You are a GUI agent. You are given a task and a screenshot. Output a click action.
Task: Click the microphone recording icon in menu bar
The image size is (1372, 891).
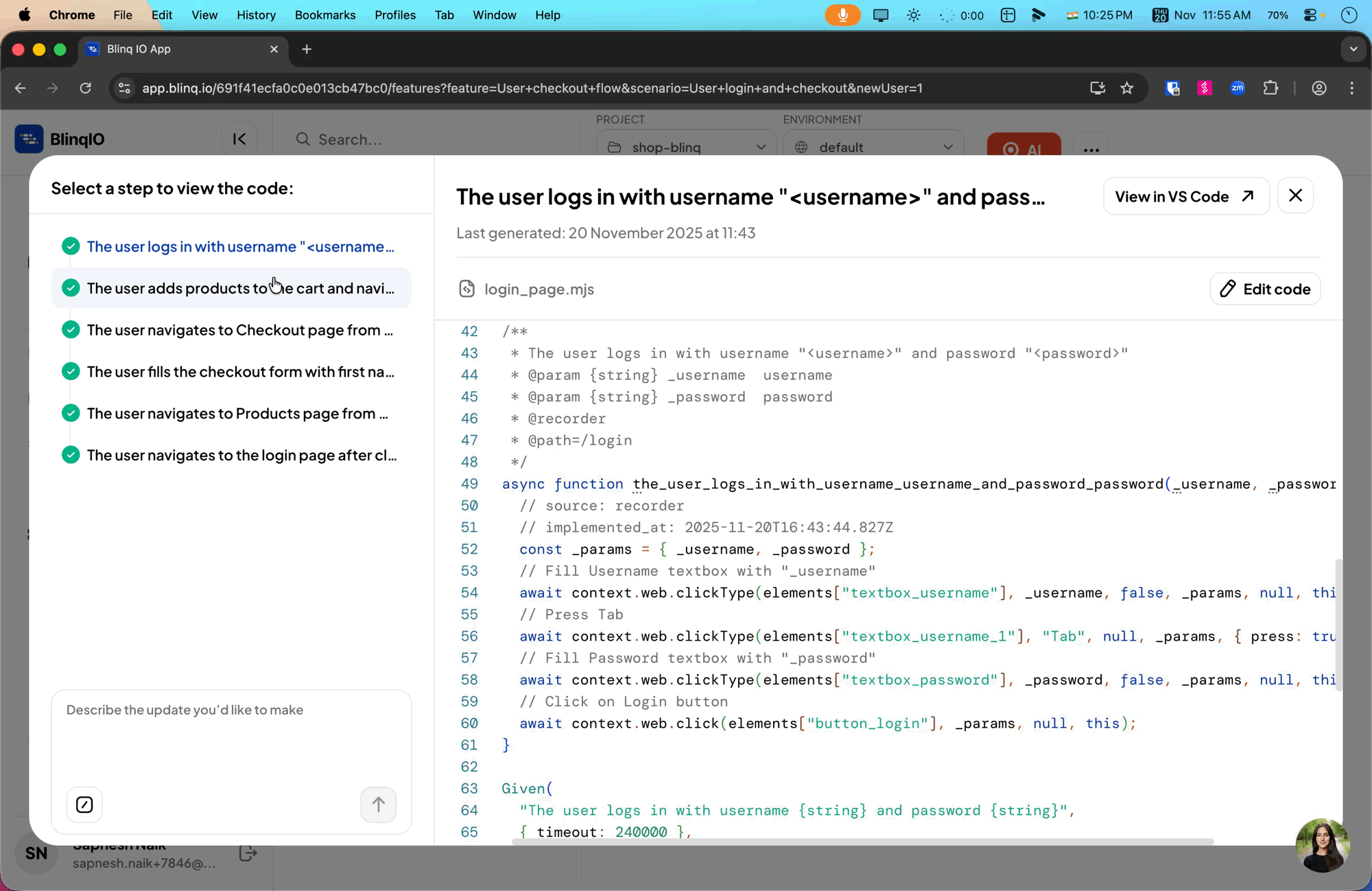click(842, 14)
